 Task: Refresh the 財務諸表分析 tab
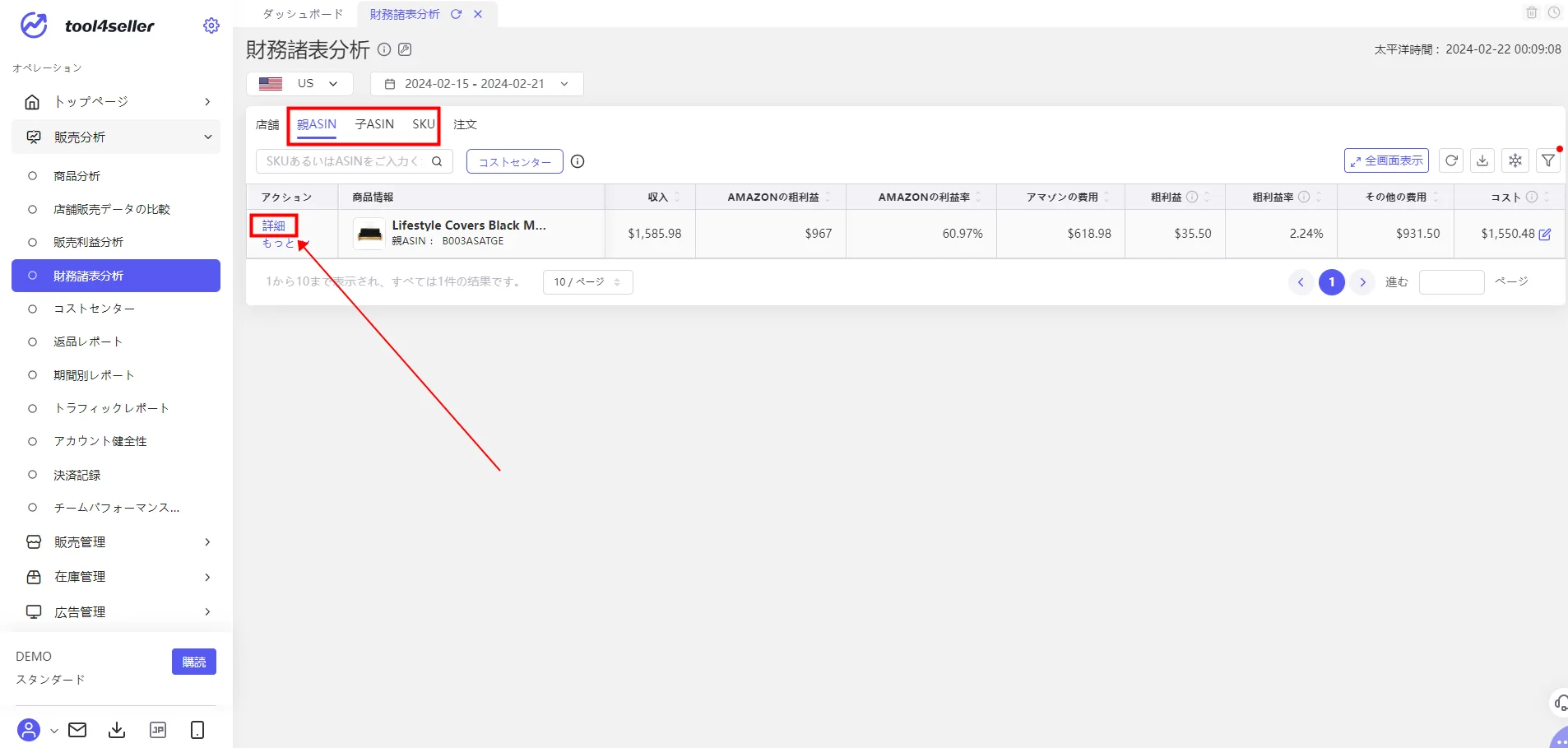pos(456,14)
